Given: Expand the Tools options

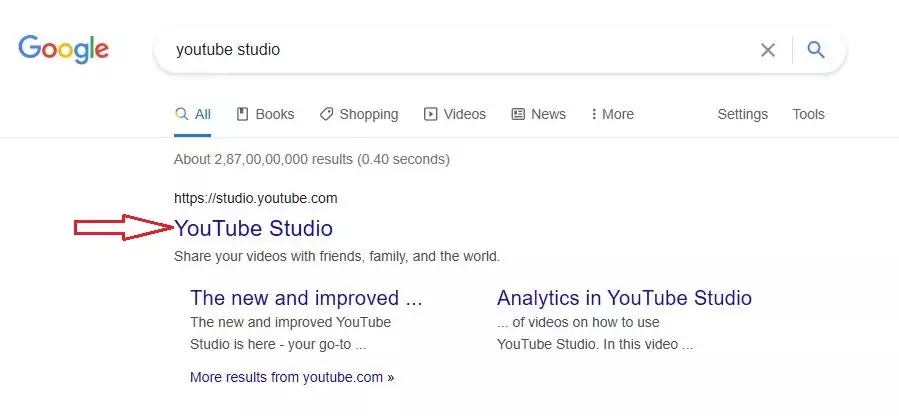Looking at the screenshot, I should click(x=808, y=114).
